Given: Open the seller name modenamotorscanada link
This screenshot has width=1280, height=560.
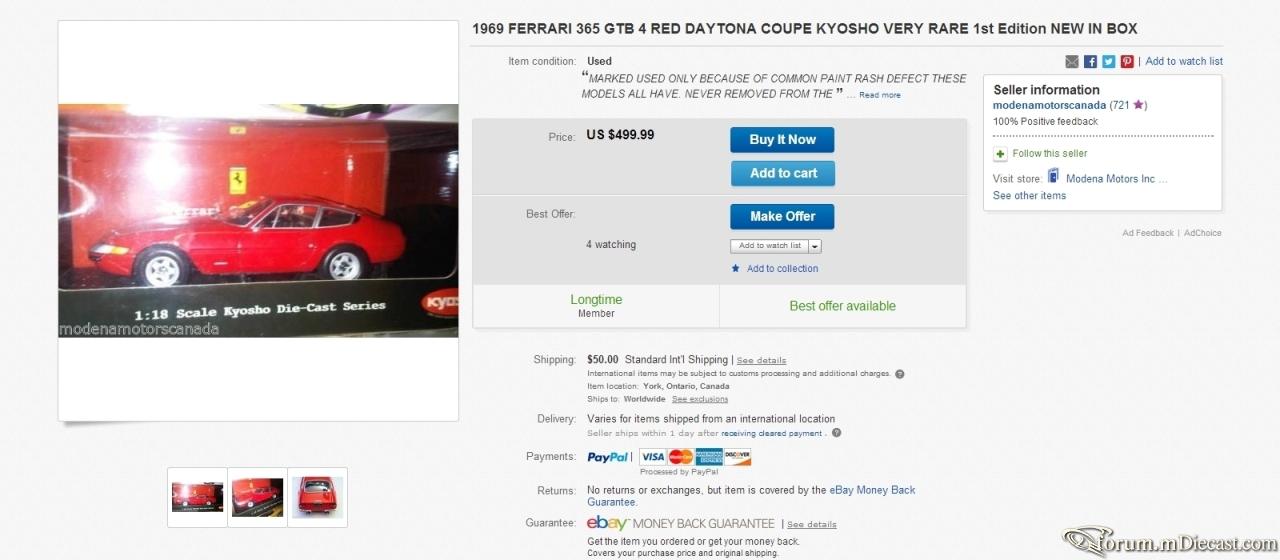Looking at the screenshot, I should click(1049, 105).
